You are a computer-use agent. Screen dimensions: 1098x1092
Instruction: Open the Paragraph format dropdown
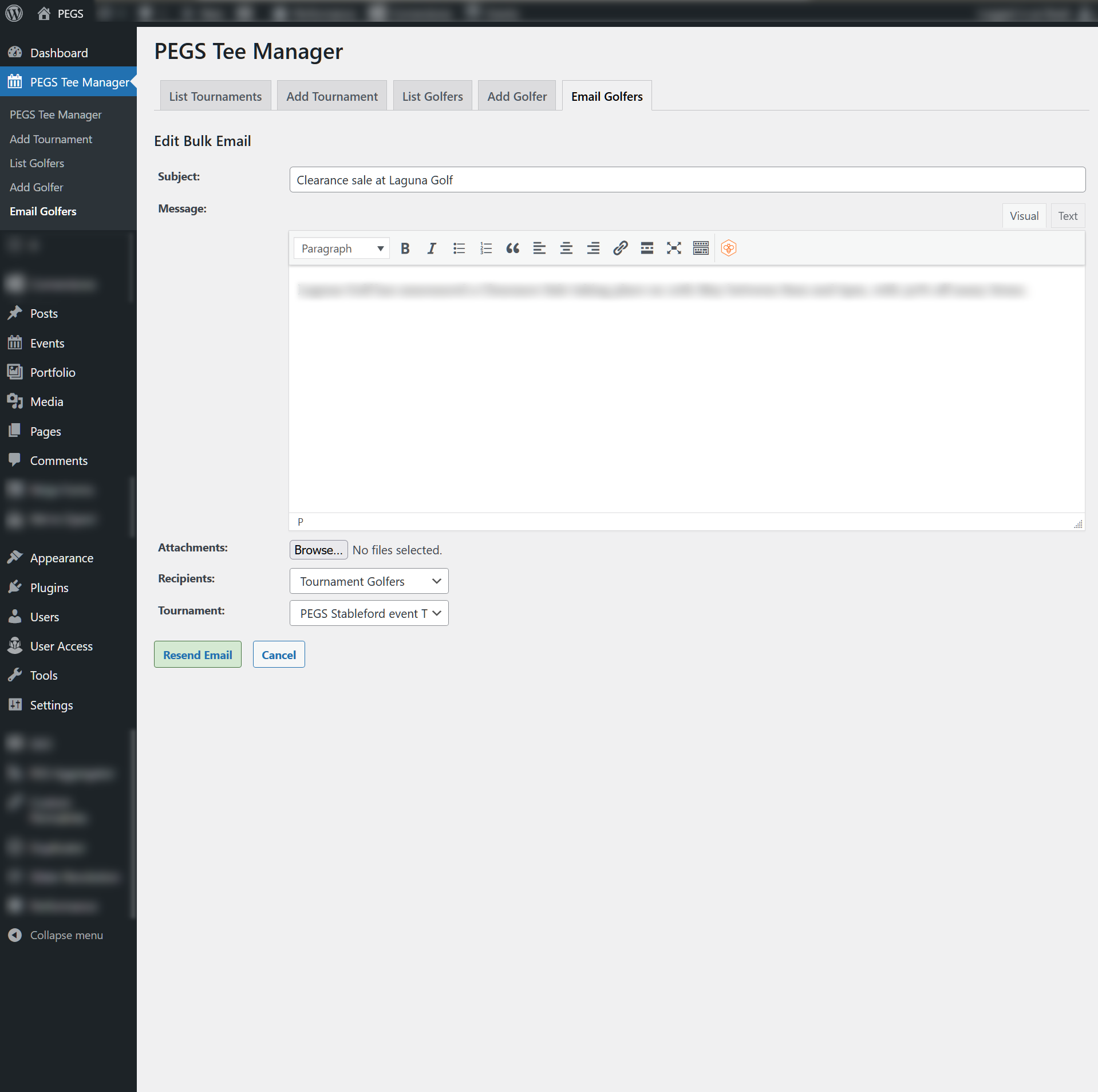point(342,249)
